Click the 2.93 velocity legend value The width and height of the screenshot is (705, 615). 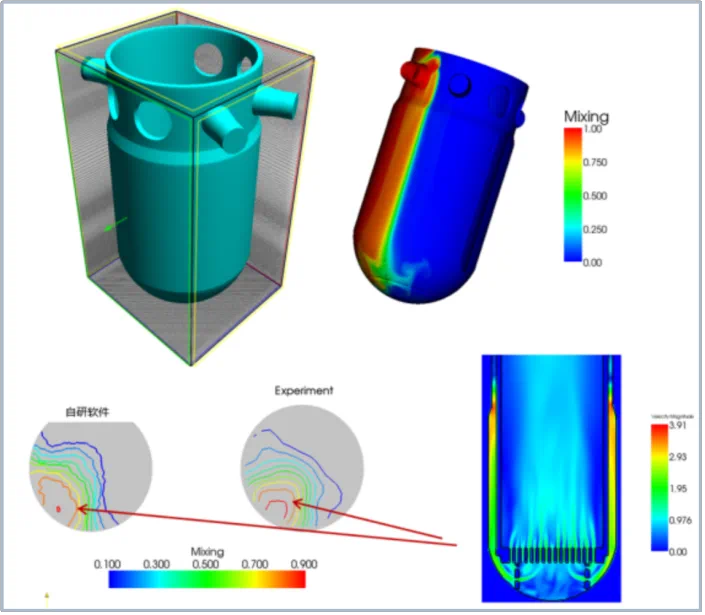680,458
